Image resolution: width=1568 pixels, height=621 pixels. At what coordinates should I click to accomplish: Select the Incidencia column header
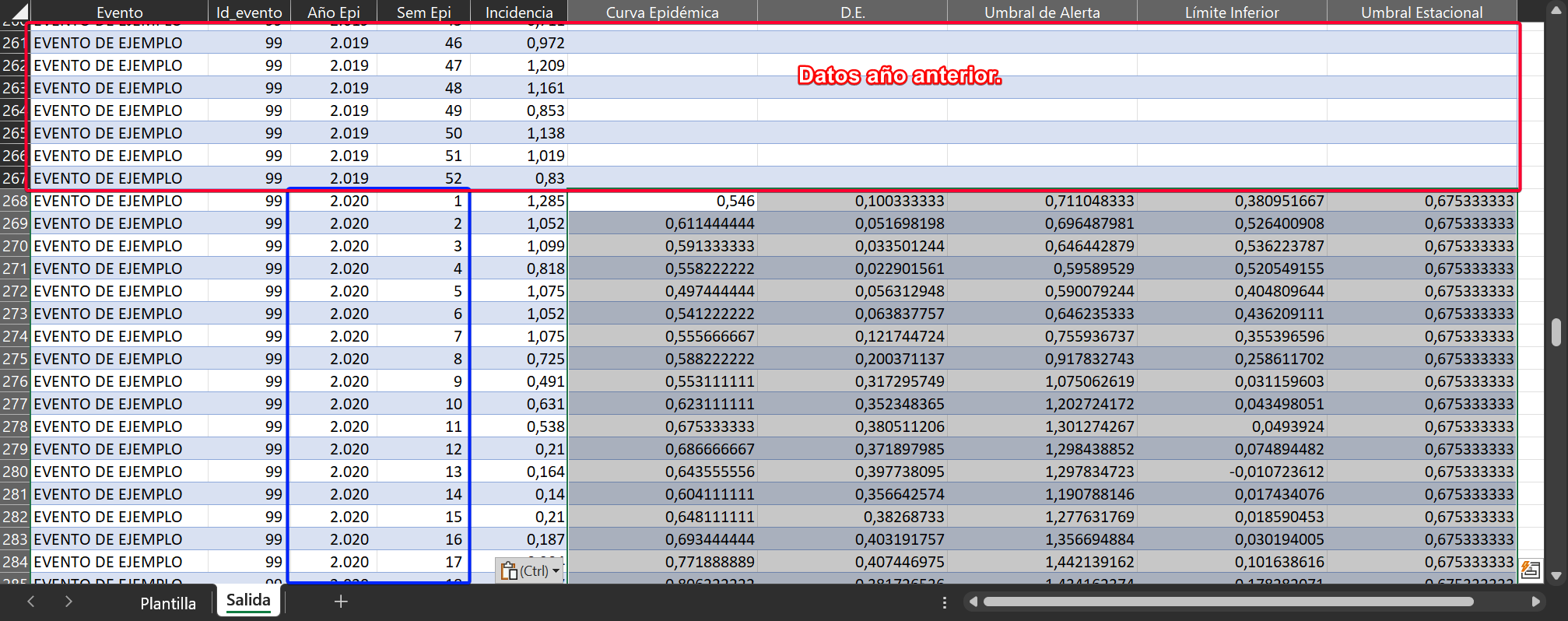click(x=519, y=12)
